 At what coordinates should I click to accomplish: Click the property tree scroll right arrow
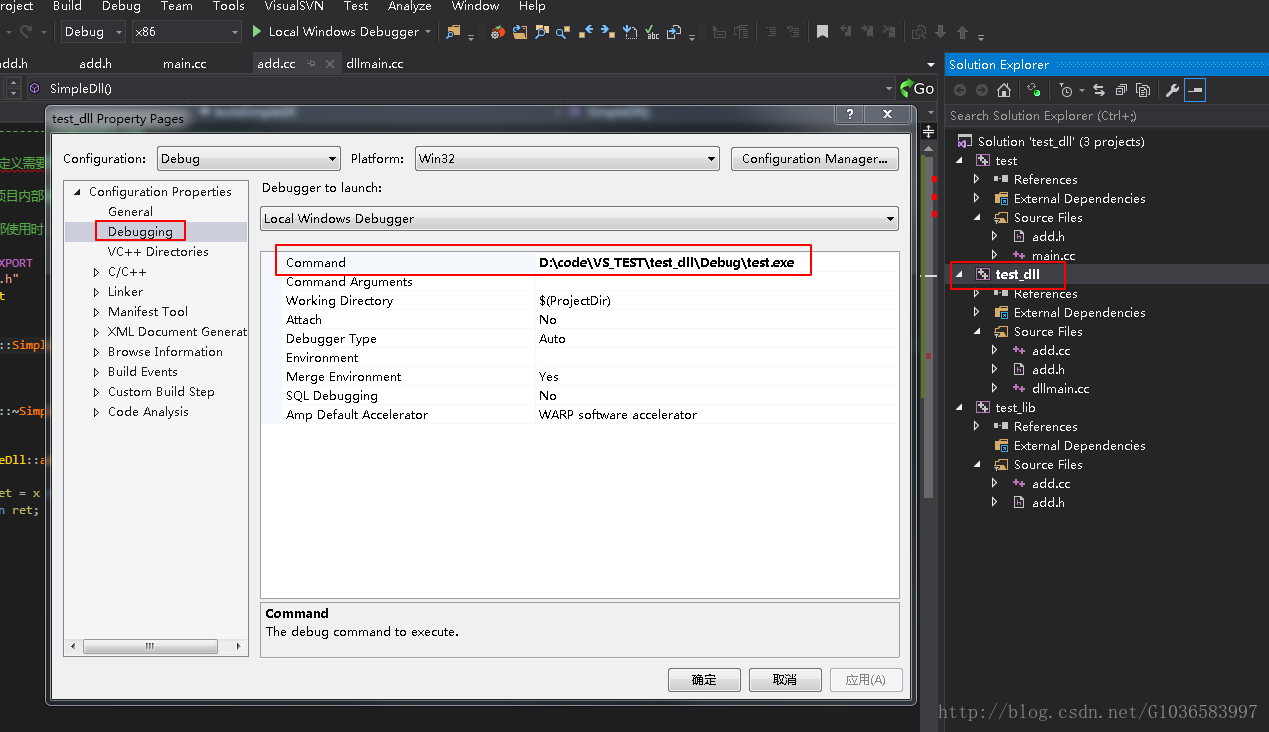pos(240,646)
